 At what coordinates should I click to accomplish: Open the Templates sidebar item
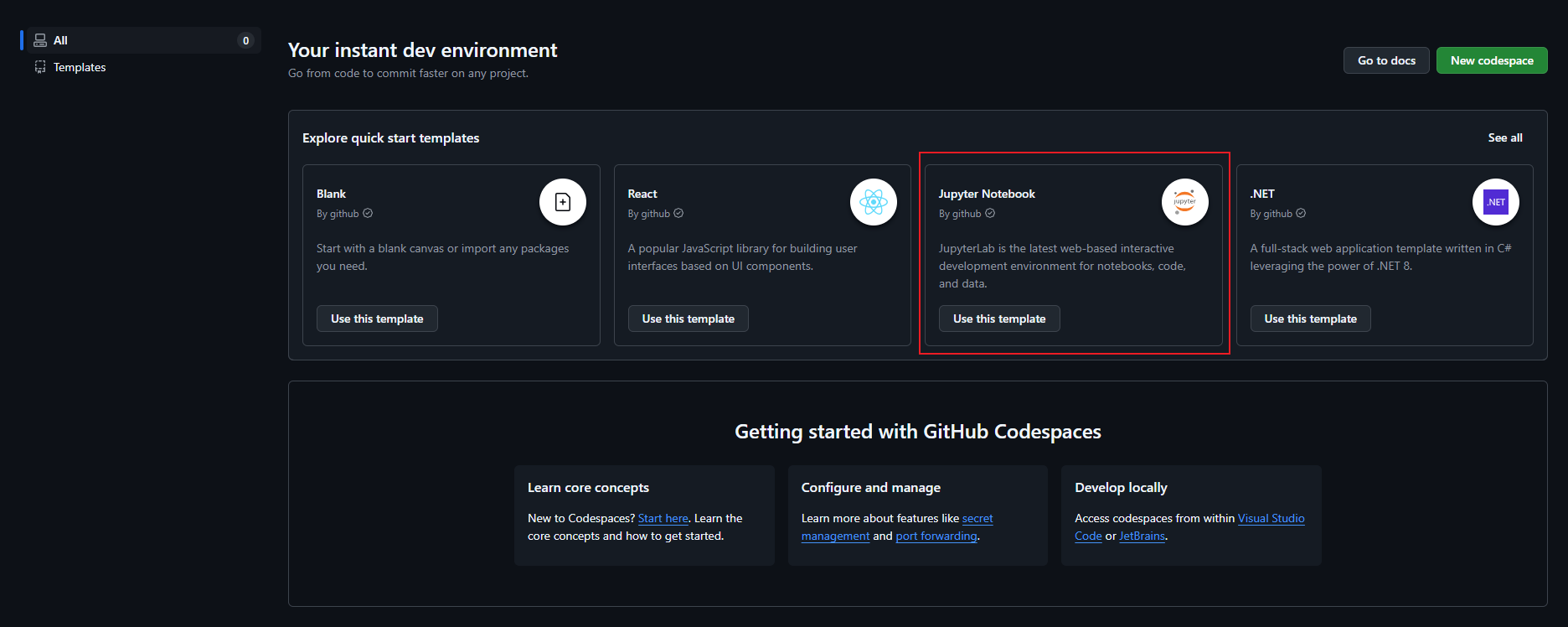point(144,67)
